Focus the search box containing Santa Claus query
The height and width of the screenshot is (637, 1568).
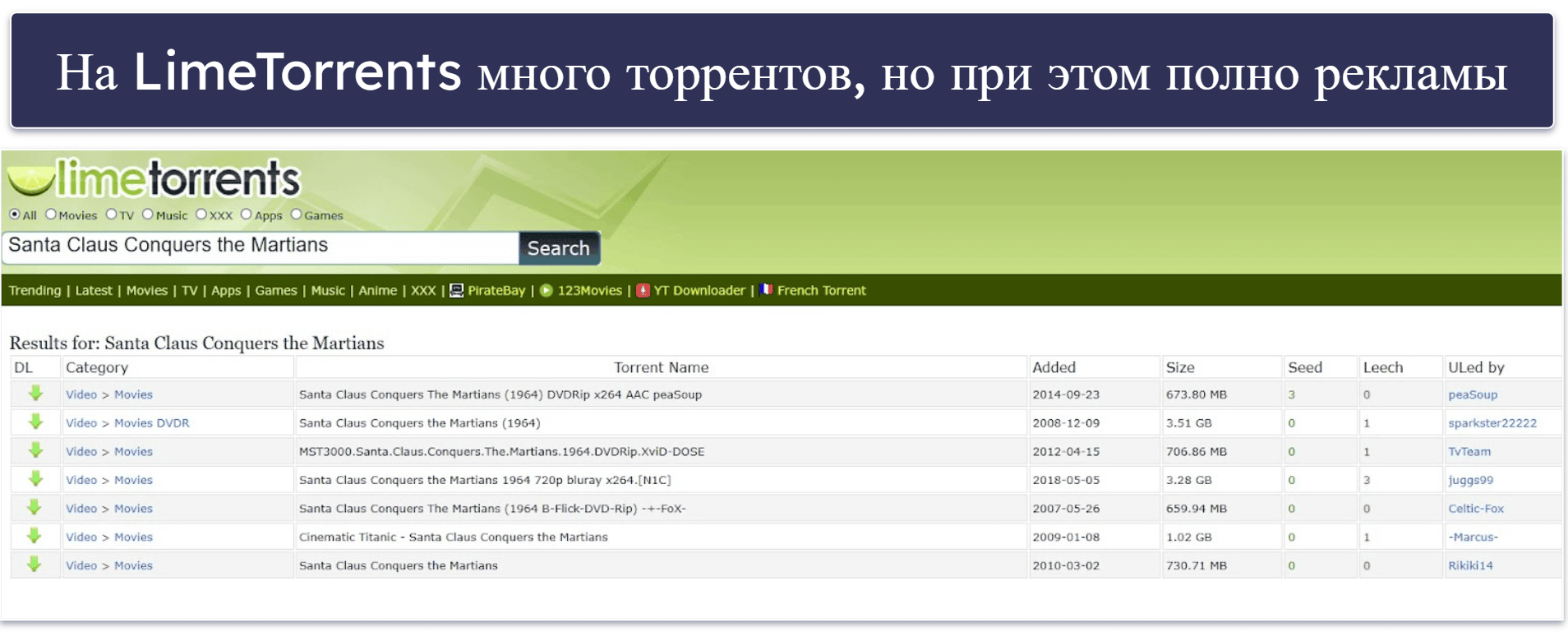click(x=261, y=247)
